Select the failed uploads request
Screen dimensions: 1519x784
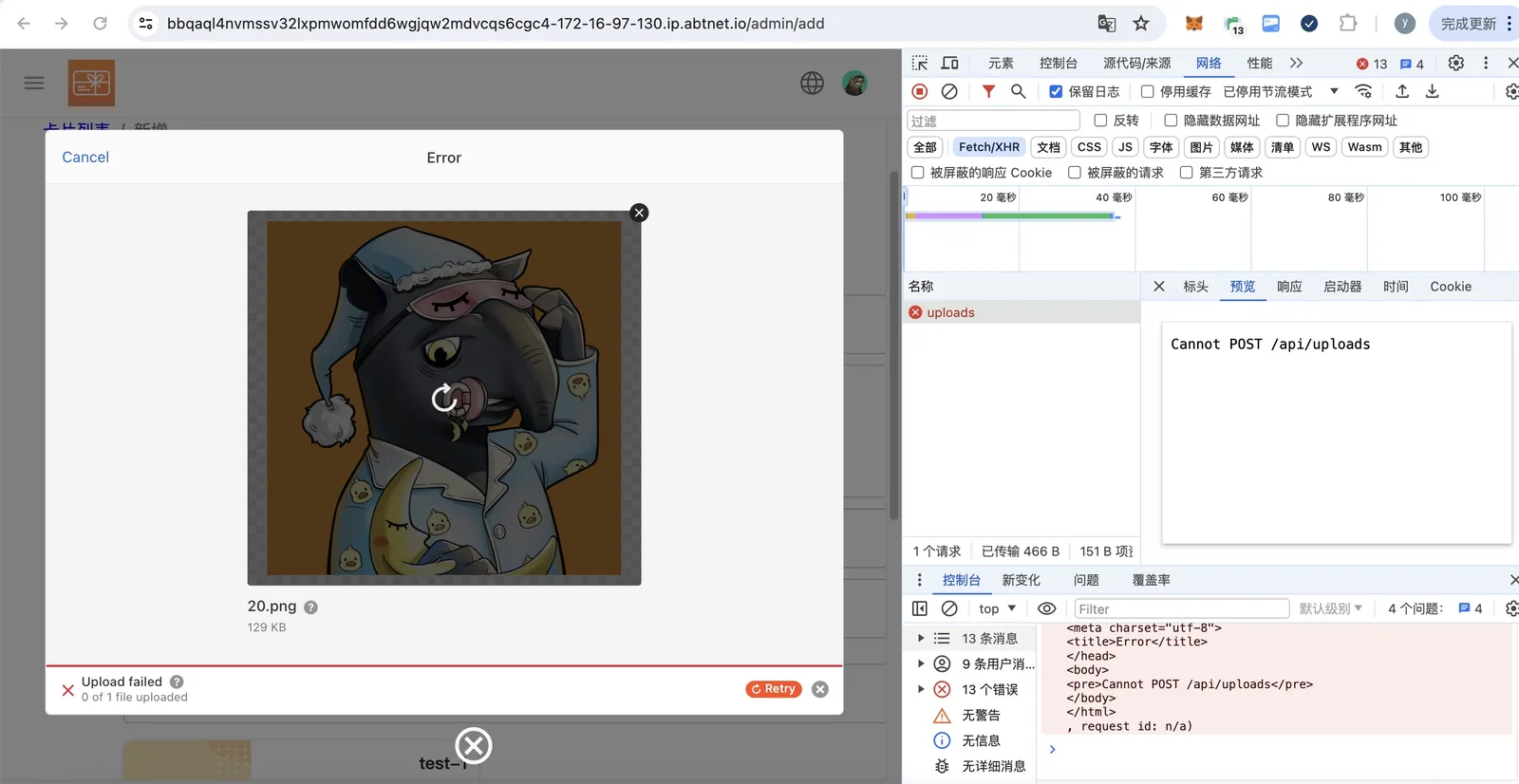tap(1022, 312)
